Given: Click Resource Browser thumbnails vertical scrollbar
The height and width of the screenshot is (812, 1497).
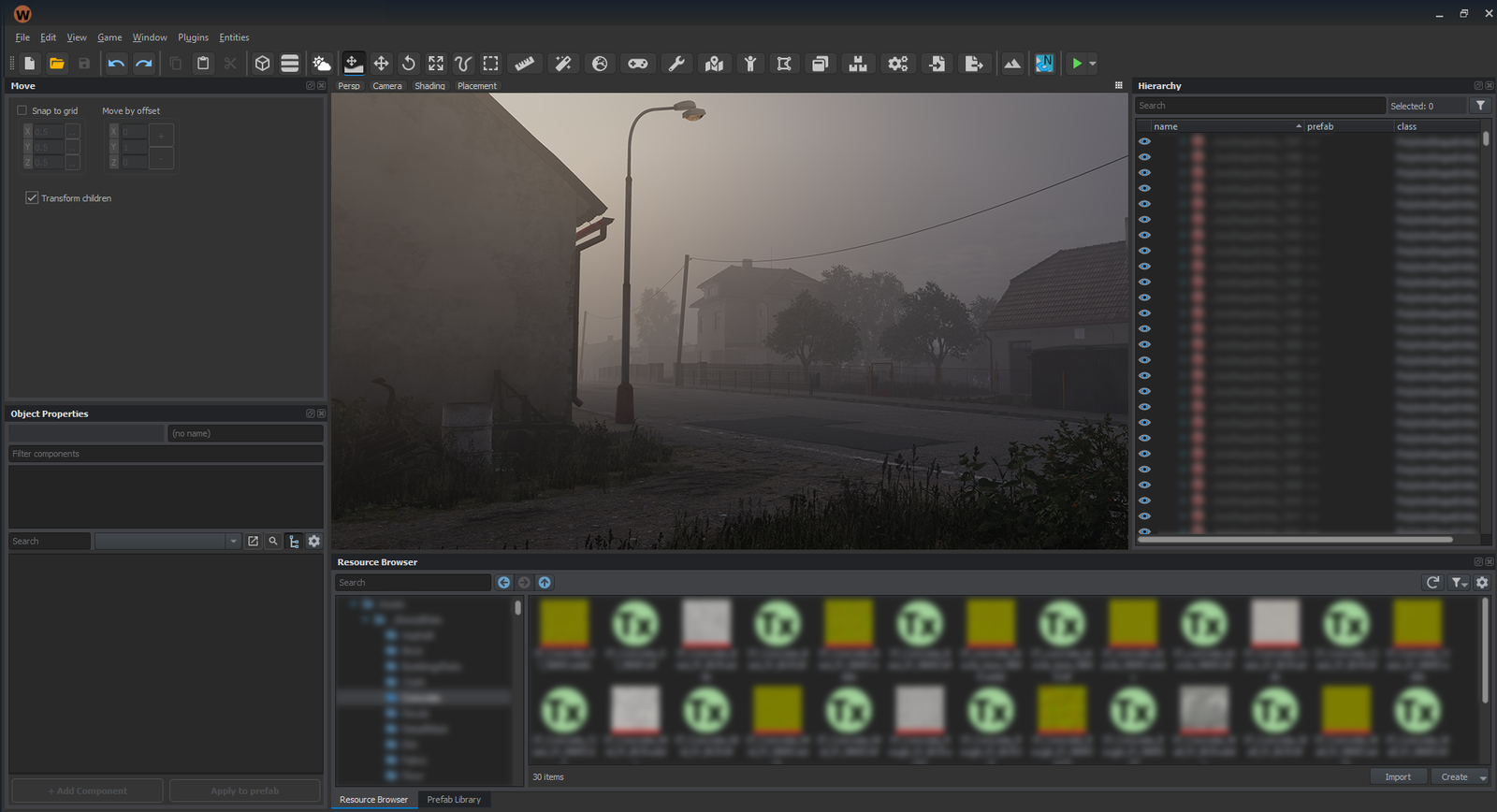Looking at the screenshot, I should pos(1485,650).
